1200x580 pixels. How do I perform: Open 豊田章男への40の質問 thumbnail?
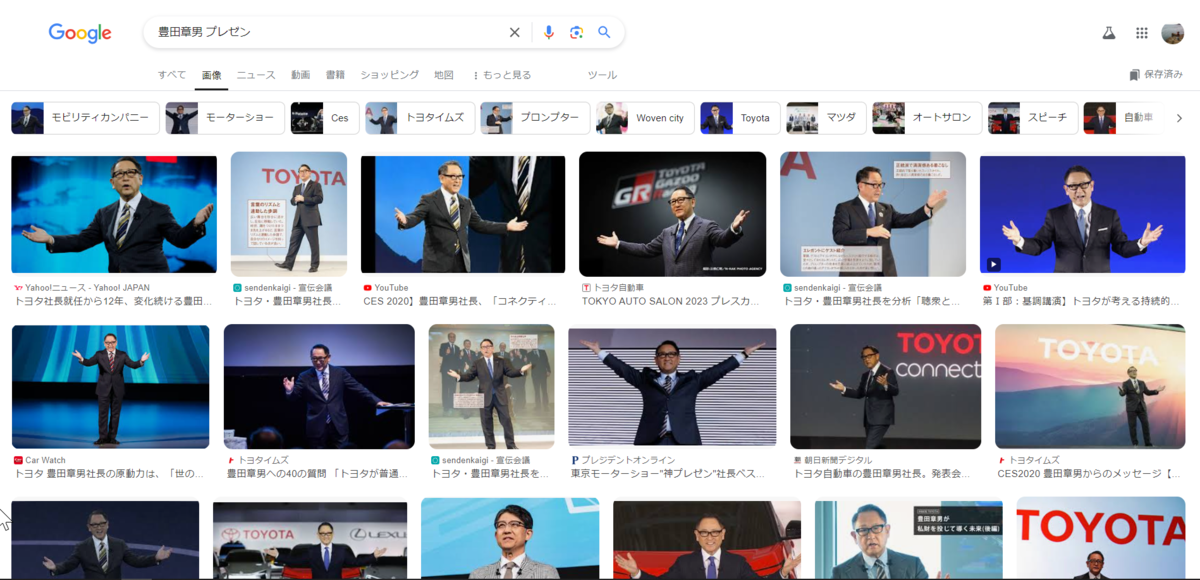319,387
